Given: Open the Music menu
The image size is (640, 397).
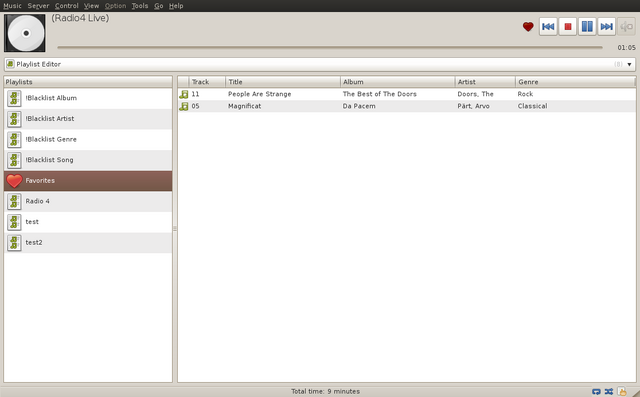Looking at the screenshot, I should (x=12, y=6).
